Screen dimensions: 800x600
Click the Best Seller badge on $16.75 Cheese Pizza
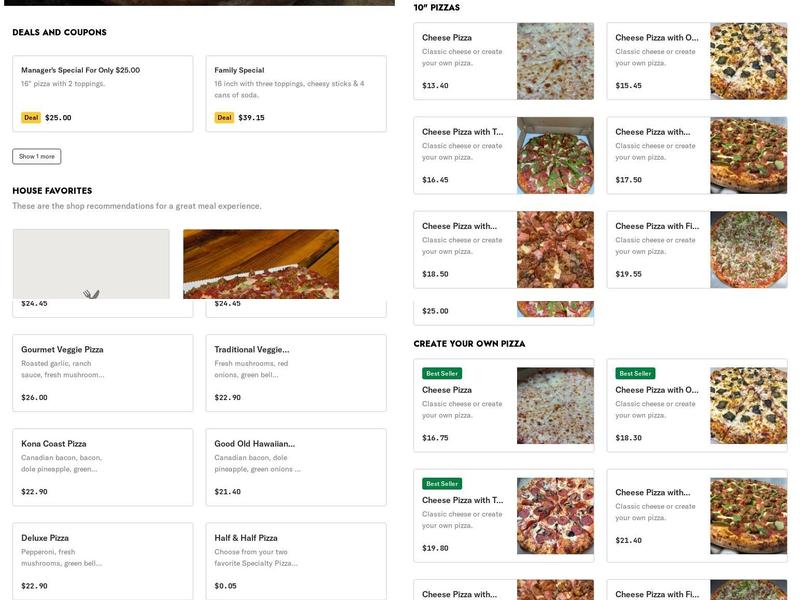pyautogui.click(x=441, y=371)
